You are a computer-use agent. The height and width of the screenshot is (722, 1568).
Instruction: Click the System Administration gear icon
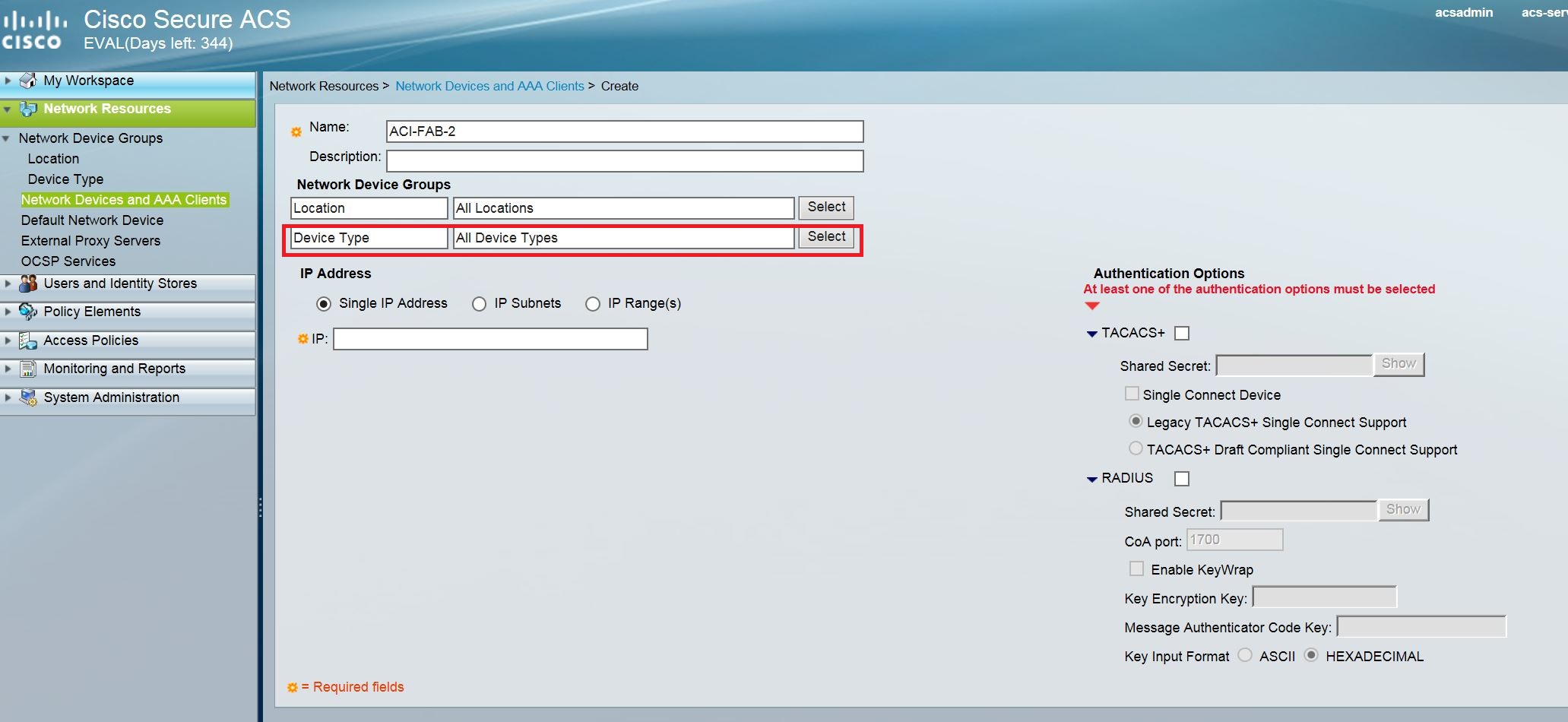coord(28,397)
